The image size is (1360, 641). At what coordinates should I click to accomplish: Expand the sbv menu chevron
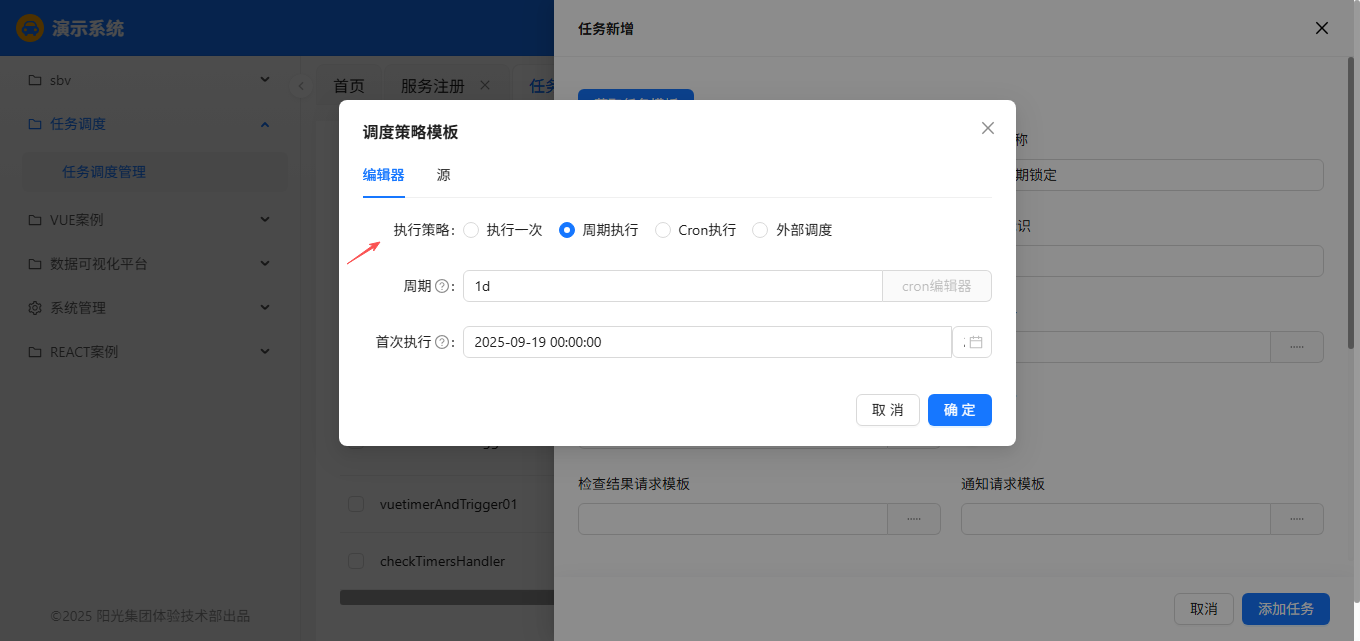265,80
